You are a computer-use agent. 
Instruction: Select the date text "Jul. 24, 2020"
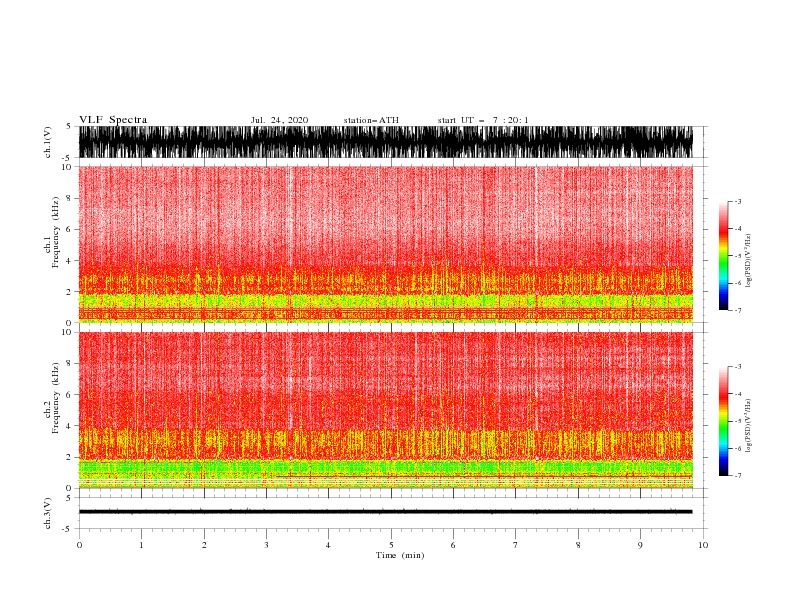click(279, 120)
